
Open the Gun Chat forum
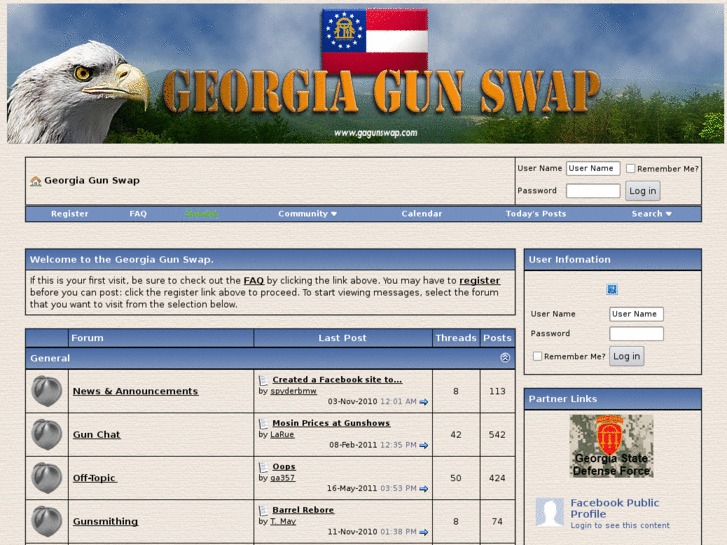click(96, 435)
